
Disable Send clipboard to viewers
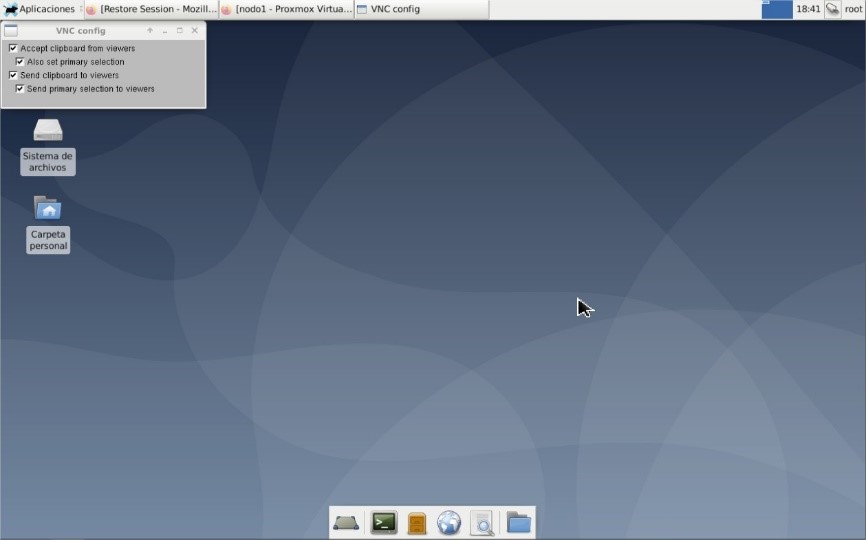[x=13, y=75]
